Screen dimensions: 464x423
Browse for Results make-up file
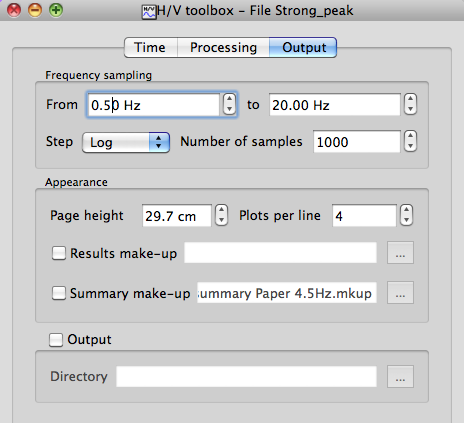(x=400, y=253)
